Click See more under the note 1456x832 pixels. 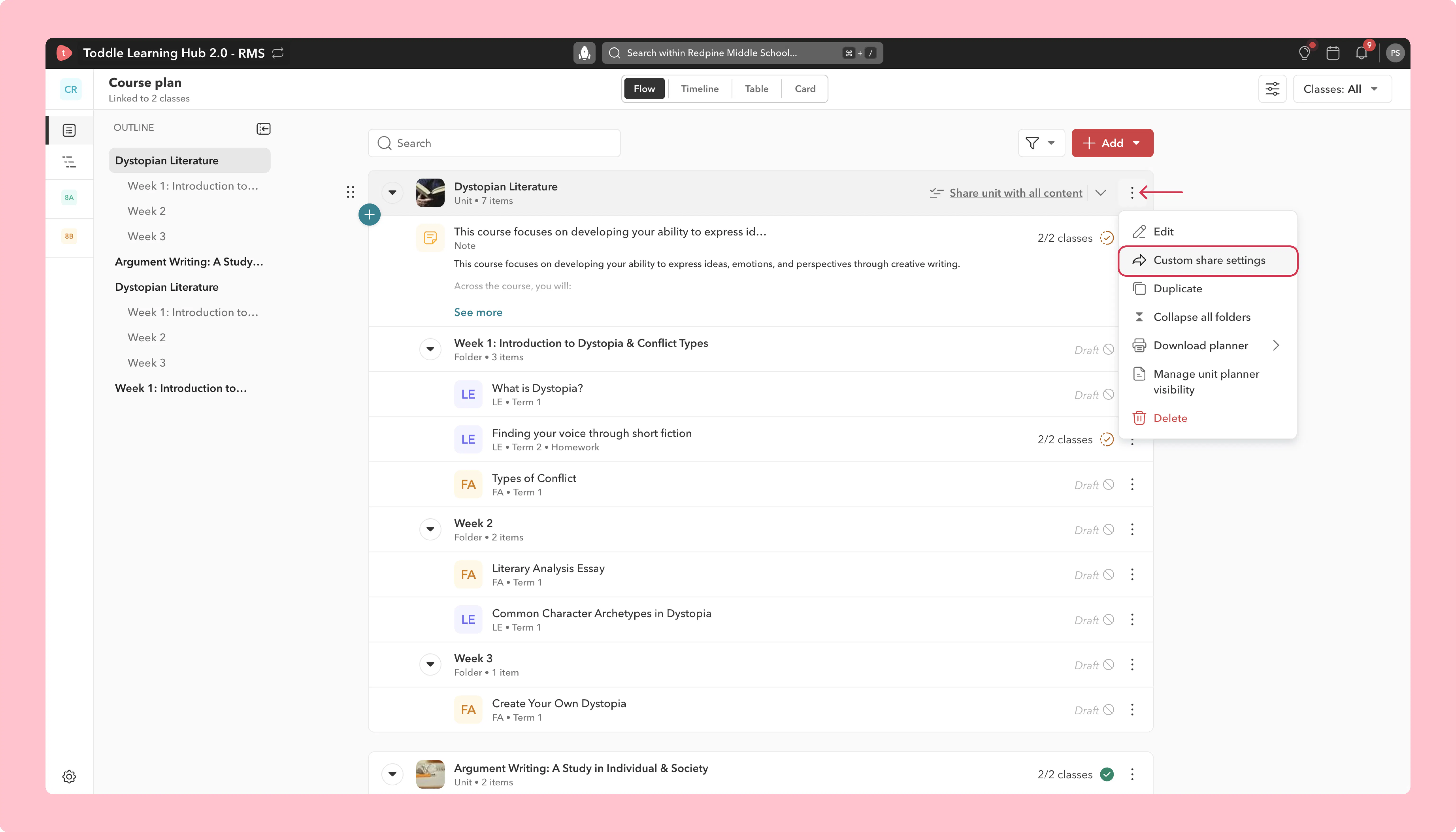tap(478, 312)
